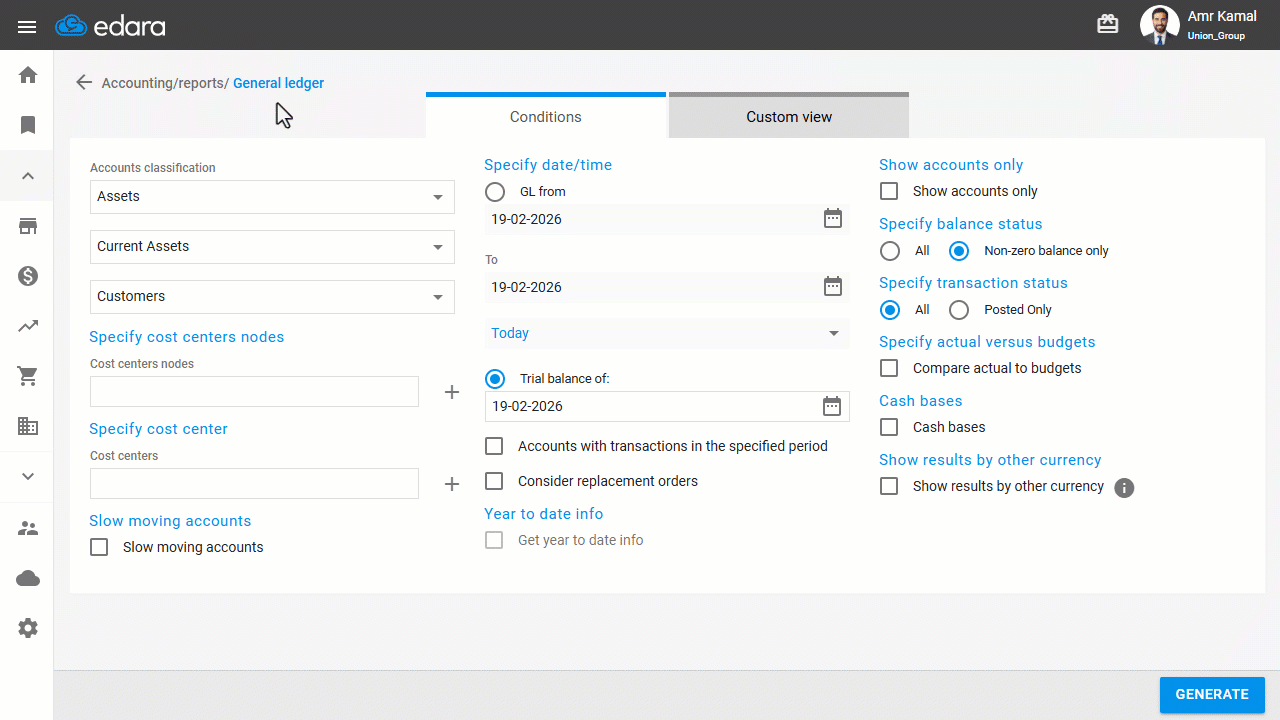Click the GENERATE button

(1212, 695)
